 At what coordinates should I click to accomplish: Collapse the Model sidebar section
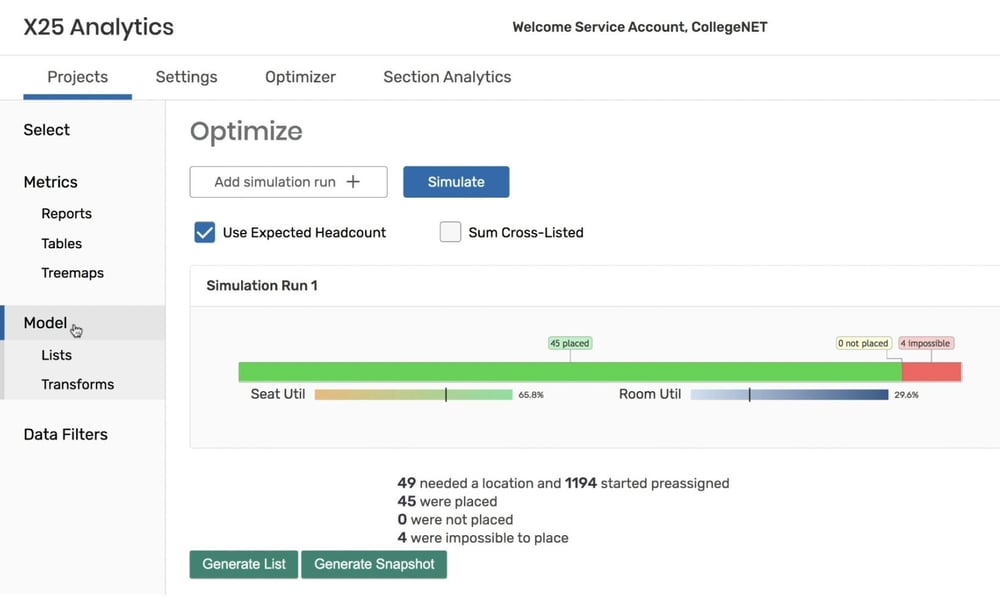46,323
